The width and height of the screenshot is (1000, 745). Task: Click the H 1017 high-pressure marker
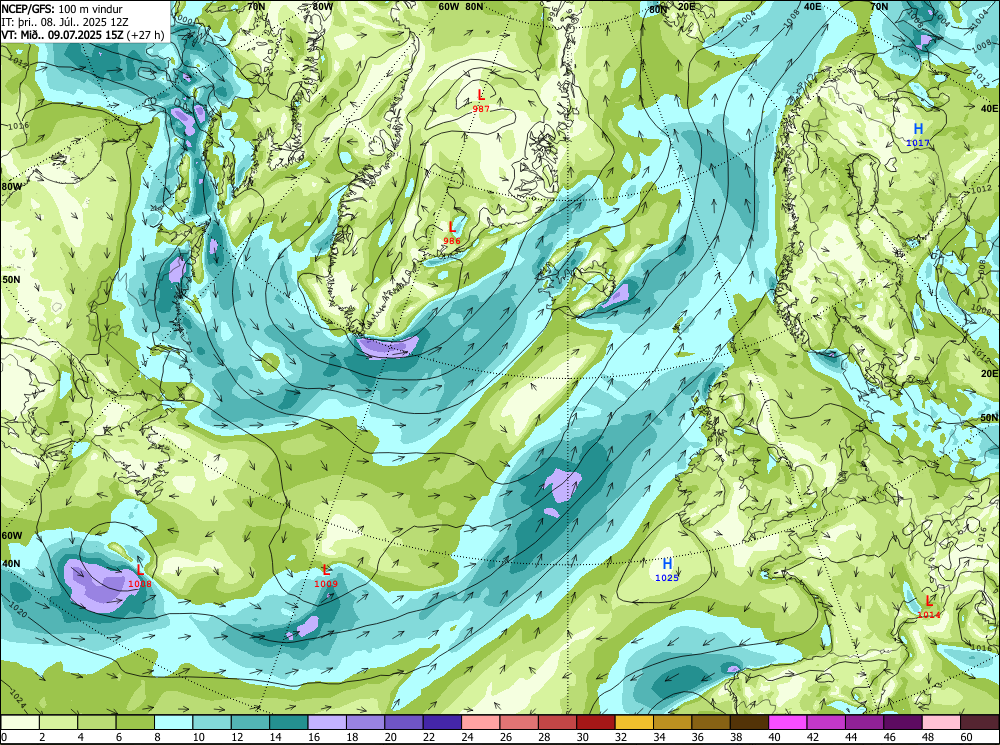coord(918,135)
